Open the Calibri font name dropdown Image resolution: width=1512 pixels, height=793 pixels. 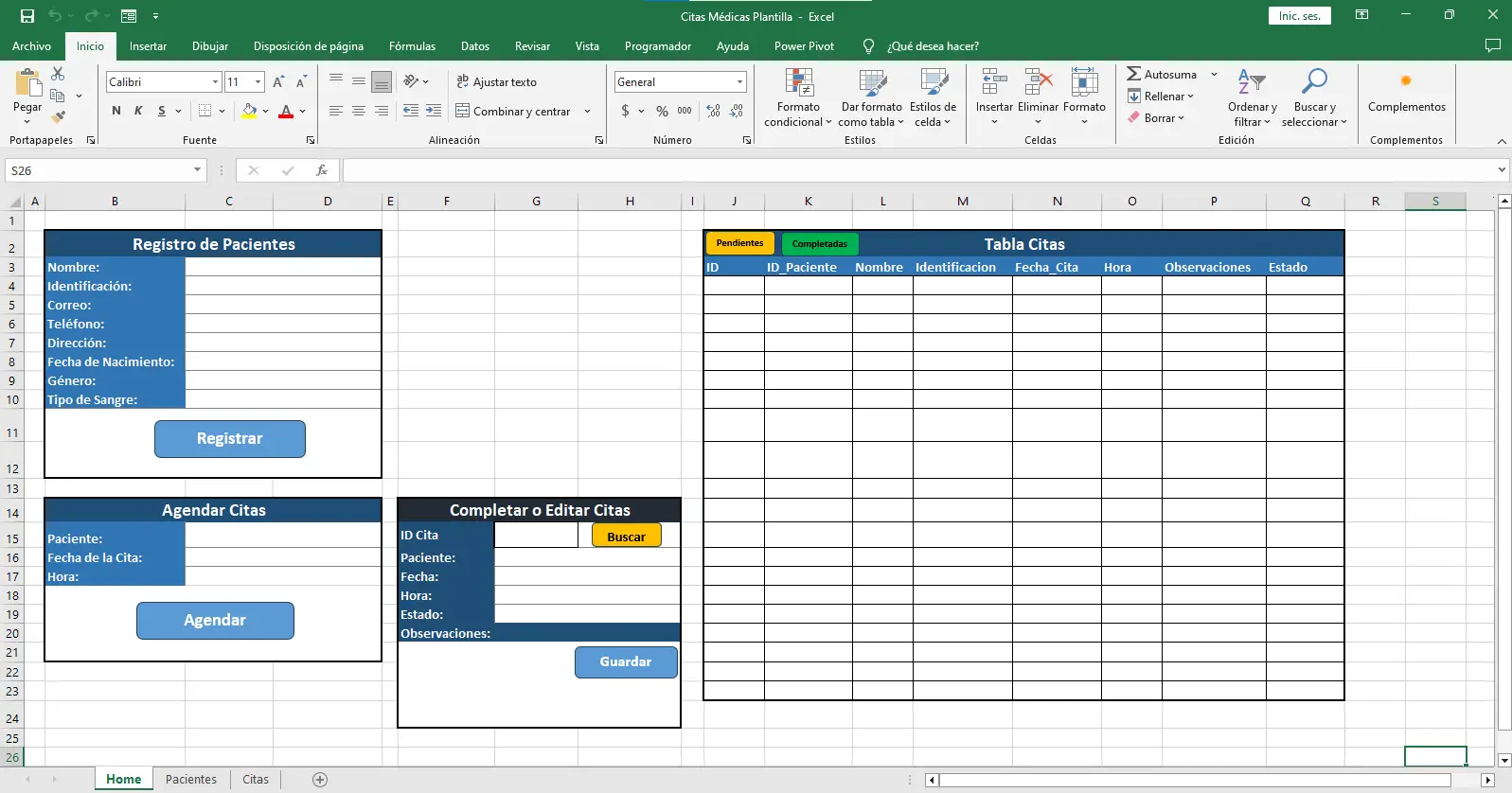coord(216,82)
